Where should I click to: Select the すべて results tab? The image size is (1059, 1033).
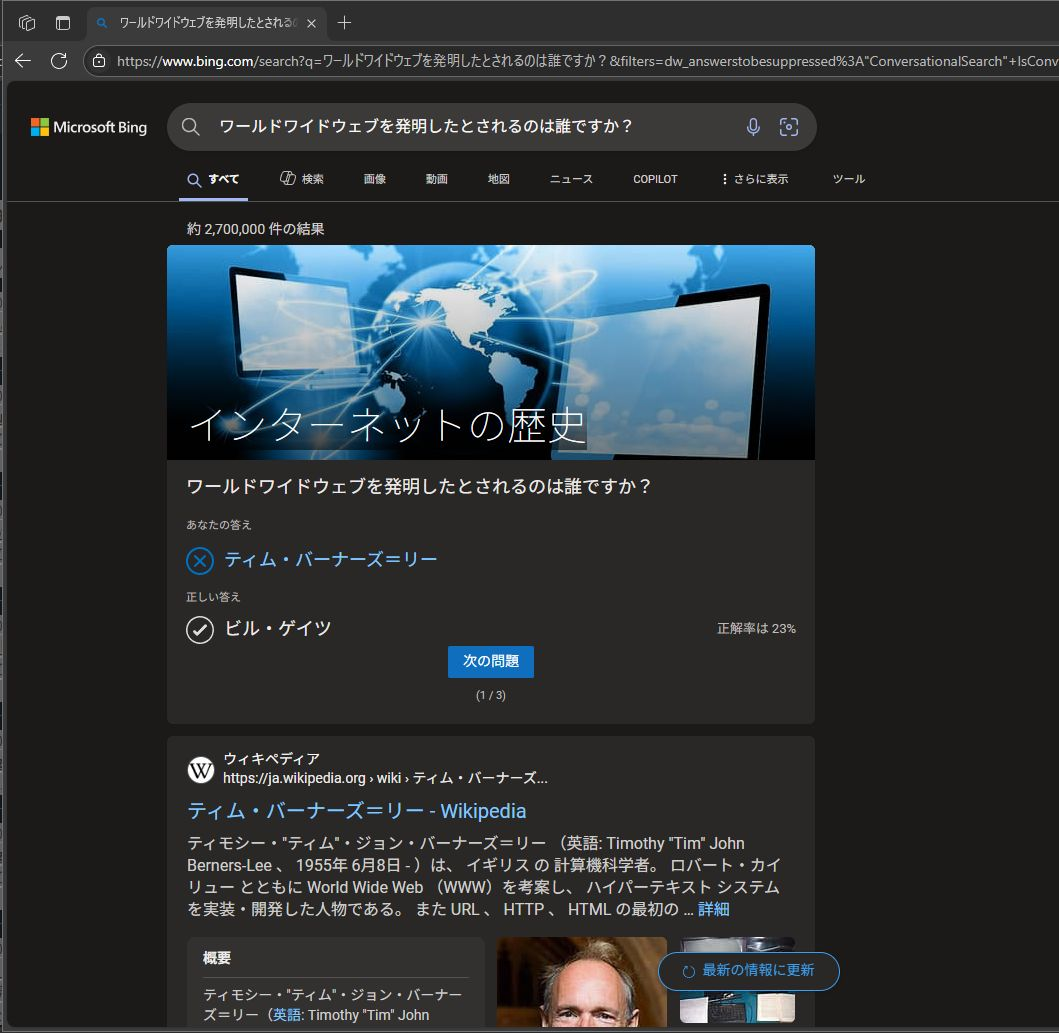tap(213, 179)
